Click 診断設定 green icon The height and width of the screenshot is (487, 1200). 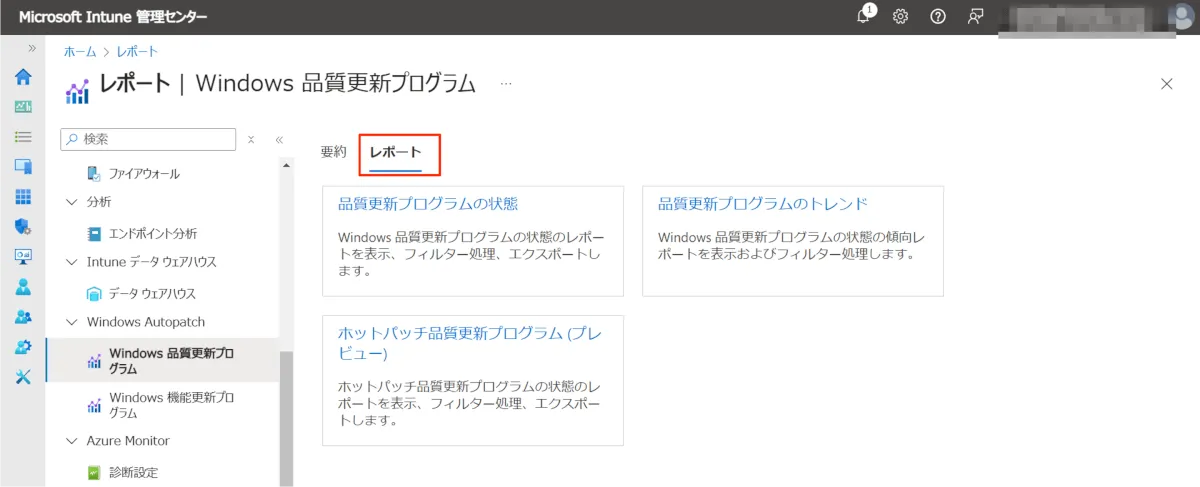(94, 473)
